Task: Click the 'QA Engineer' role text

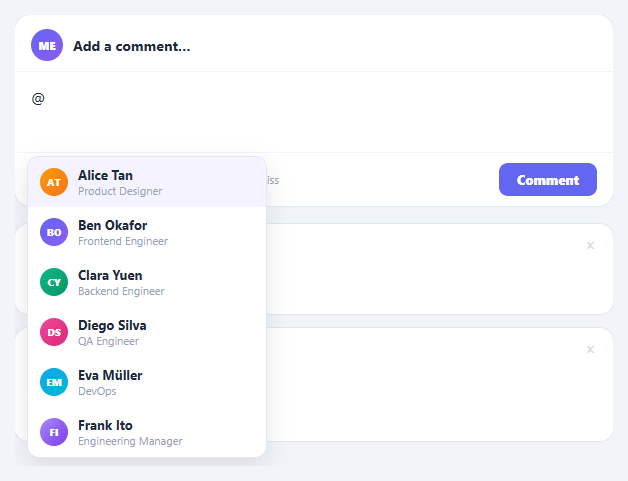Action: (109, 341)
